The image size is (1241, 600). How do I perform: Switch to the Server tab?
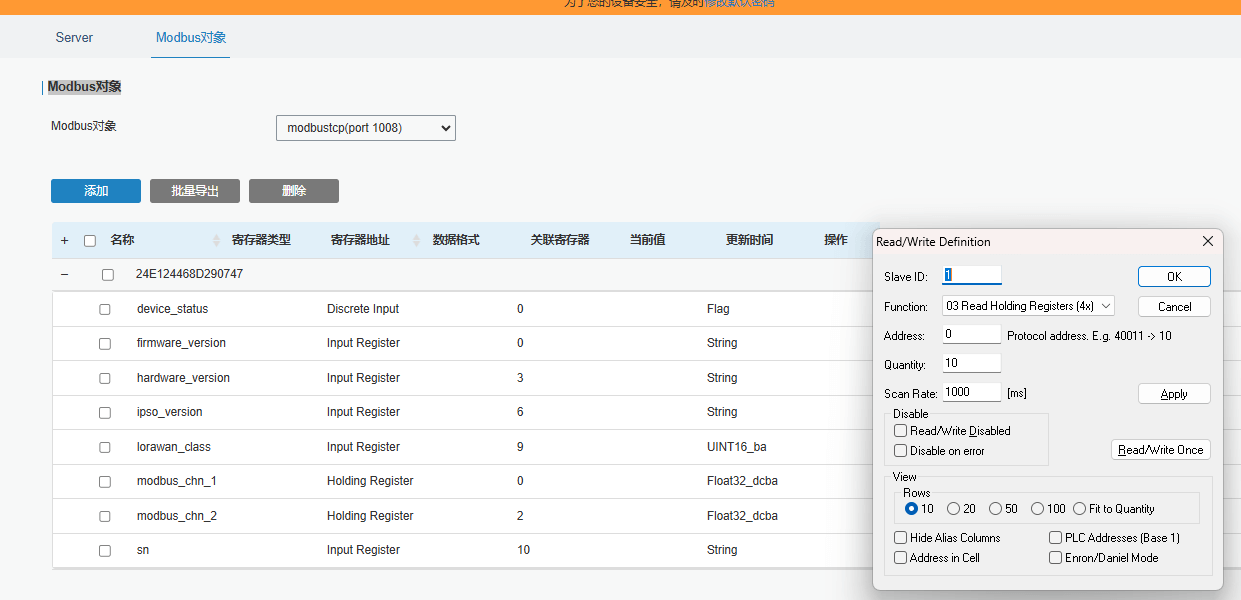point(74,38)
